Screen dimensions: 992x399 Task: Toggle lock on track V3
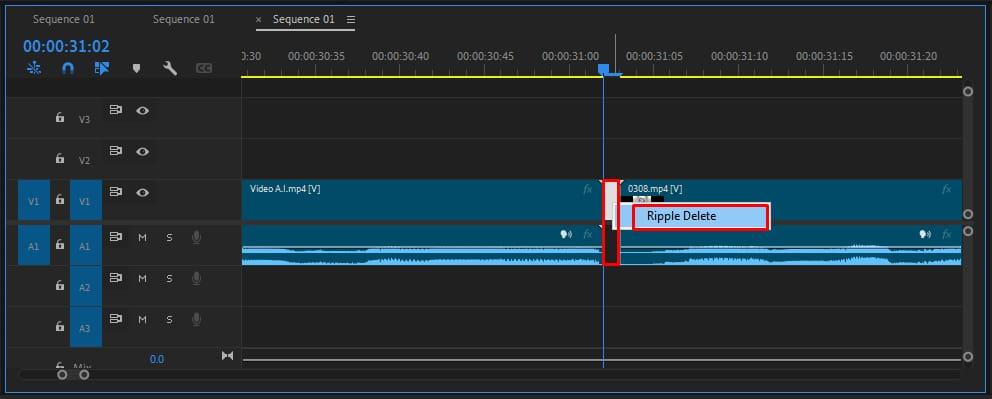(x=59, y=117)
